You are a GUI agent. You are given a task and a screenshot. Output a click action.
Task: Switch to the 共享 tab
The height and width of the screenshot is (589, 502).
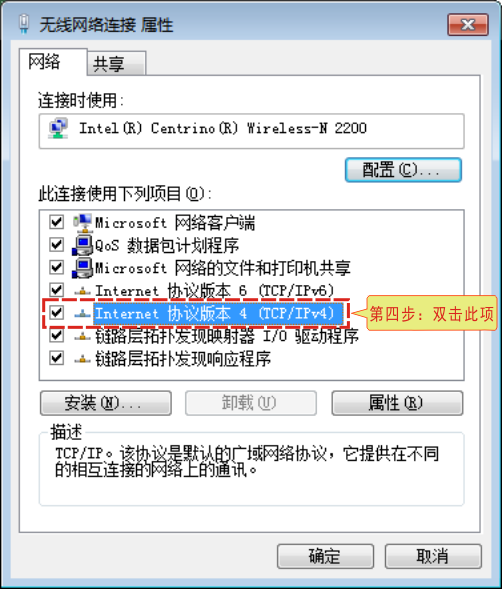(116, 63)
